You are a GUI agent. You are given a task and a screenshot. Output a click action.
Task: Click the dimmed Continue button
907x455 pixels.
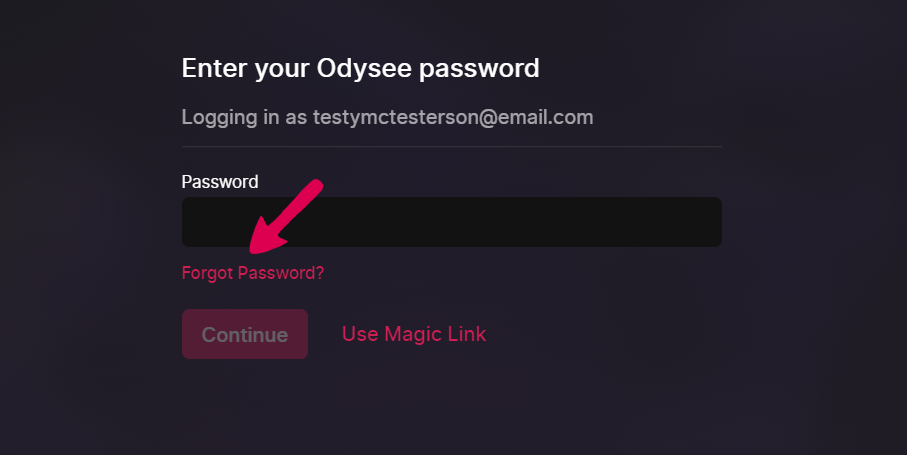(245, 334)
